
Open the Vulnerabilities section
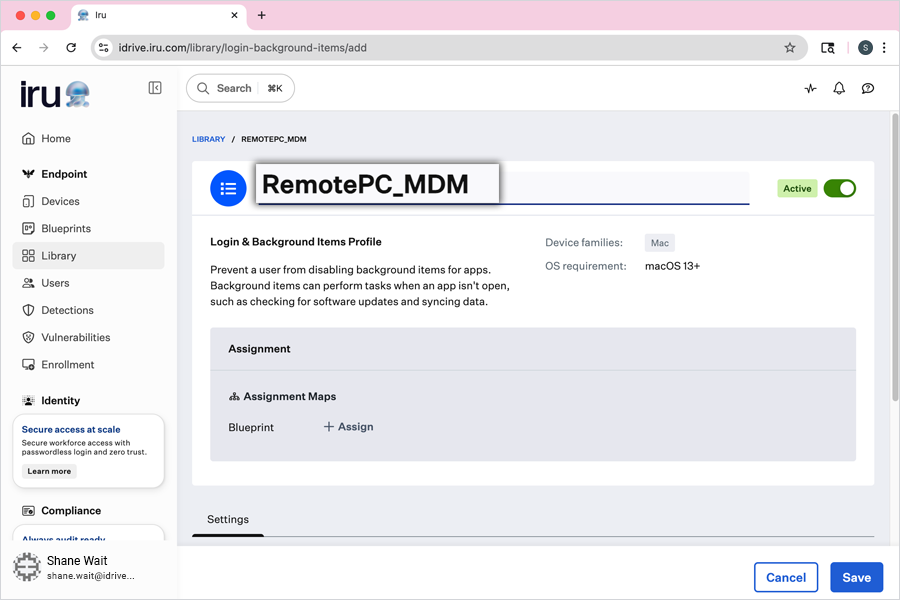click(75, 337)
